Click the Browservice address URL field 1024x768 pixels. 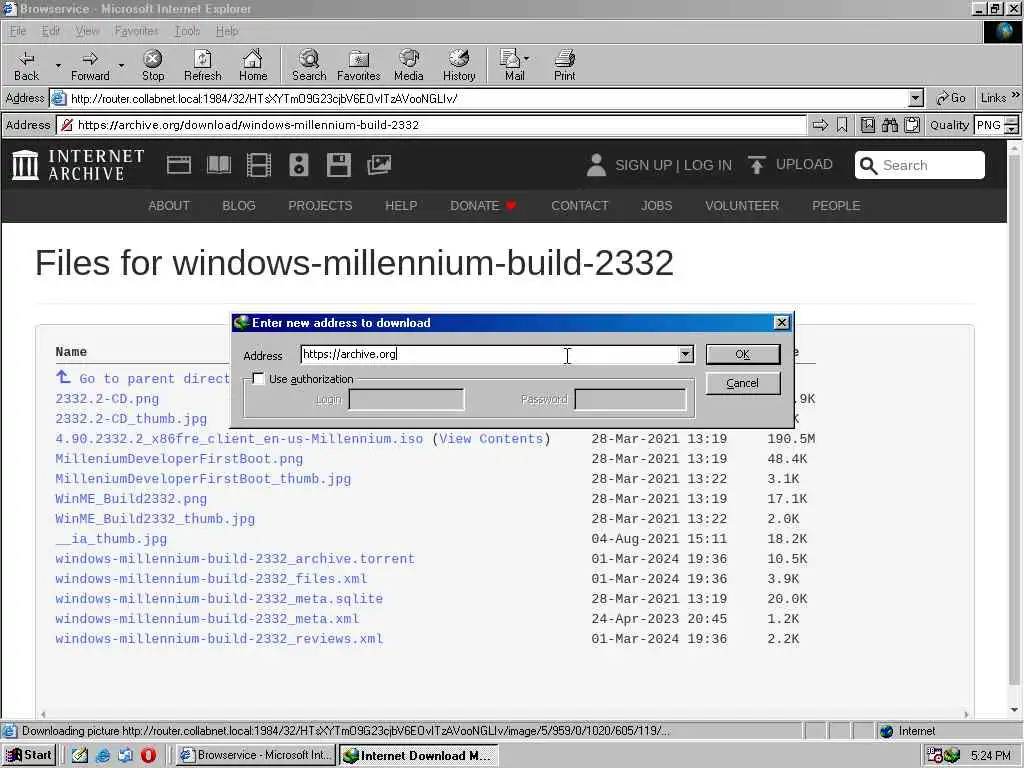coord(431,125)
